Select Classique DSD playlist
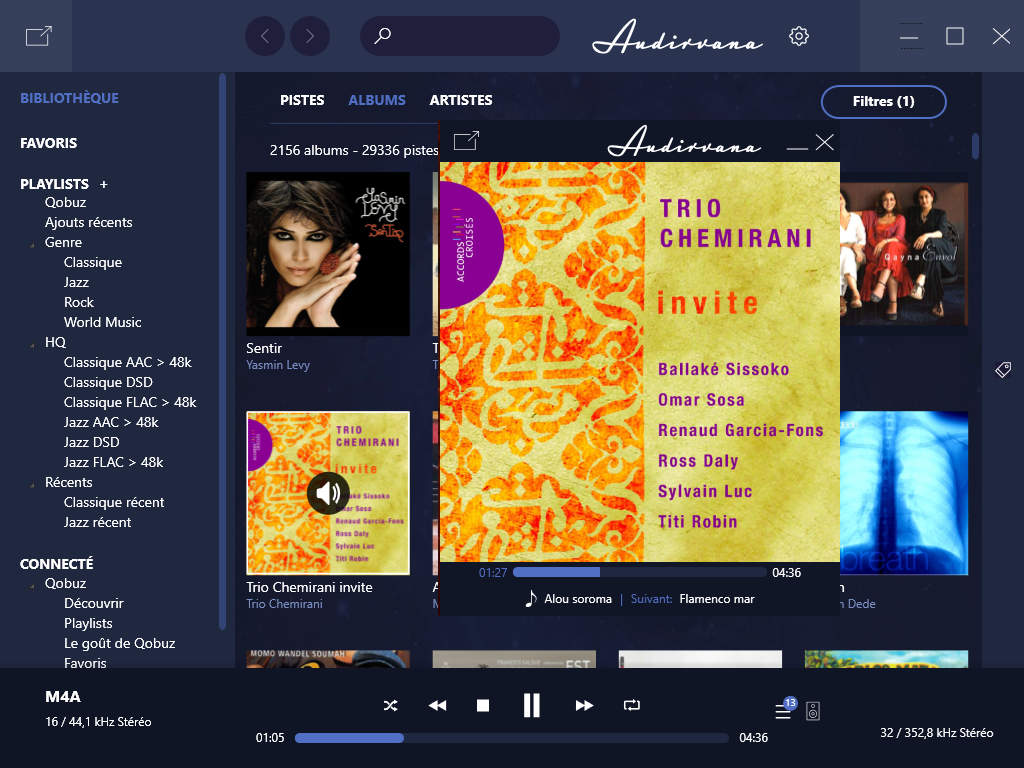The image size is (1024, 768). pos(108,383)
